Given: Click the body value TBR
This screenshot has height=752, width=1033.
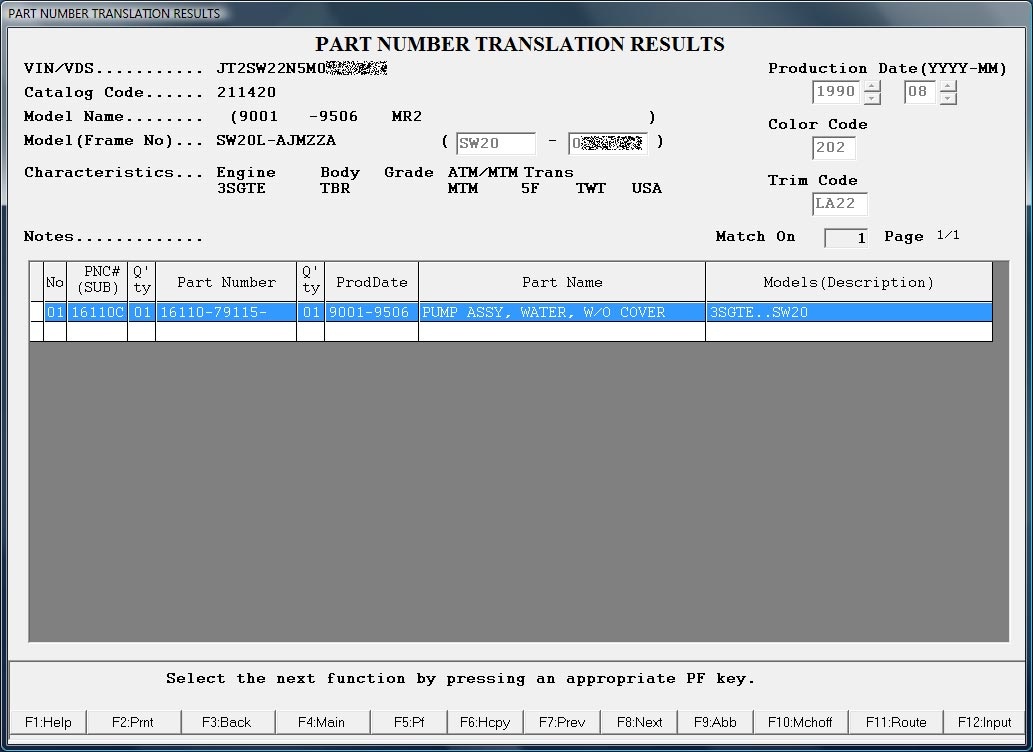Looking at the screenshot, I should (335, 188).
